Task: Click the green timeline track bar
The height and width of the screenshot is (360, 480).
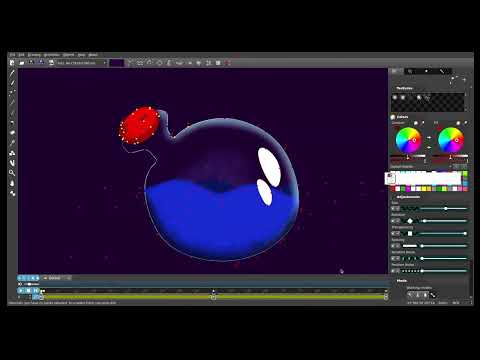Action: pos(213,296)
